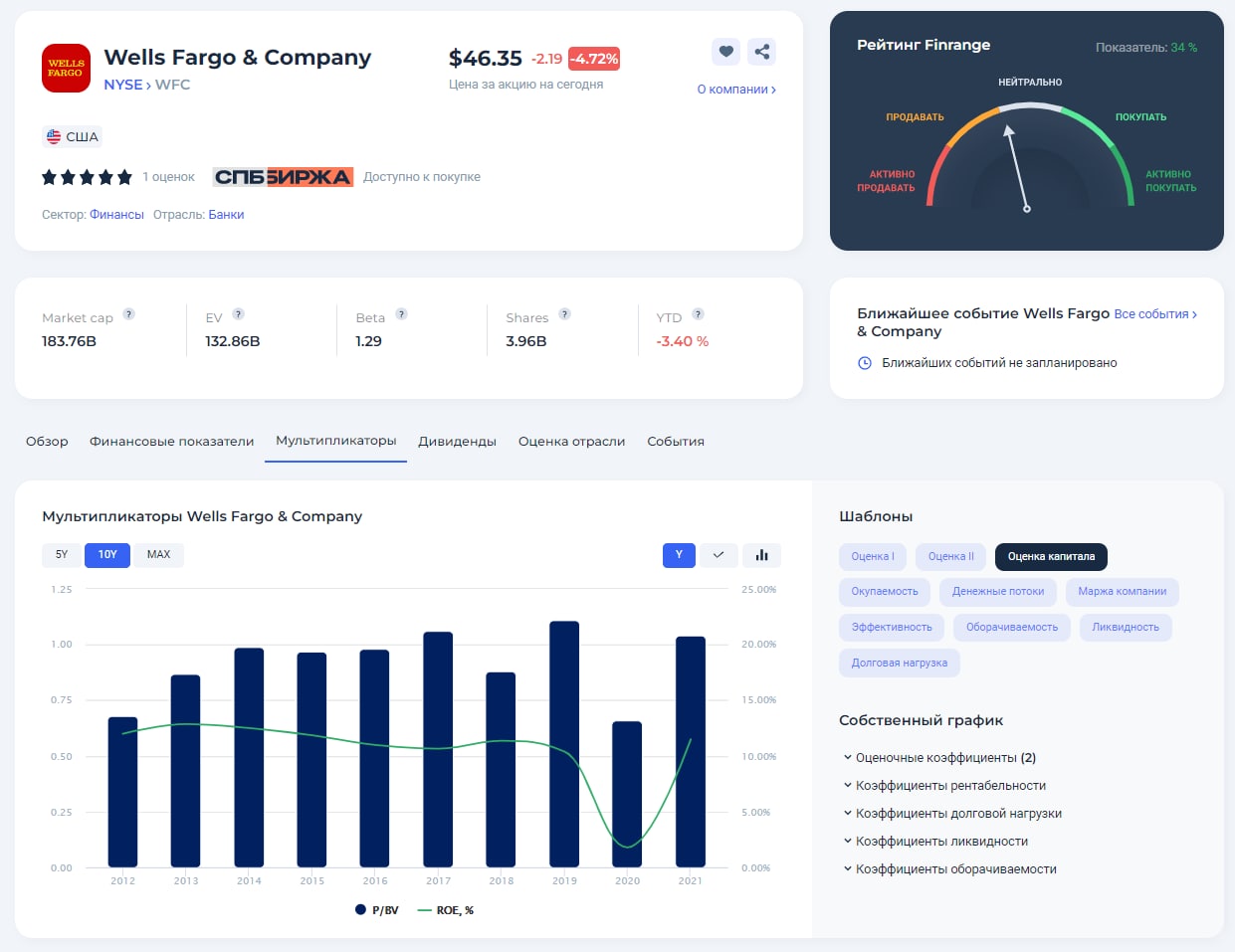This screenshot has width=1235, height=952.
Task: Click the 1 оценок rating count
Action: pos(168,177)
